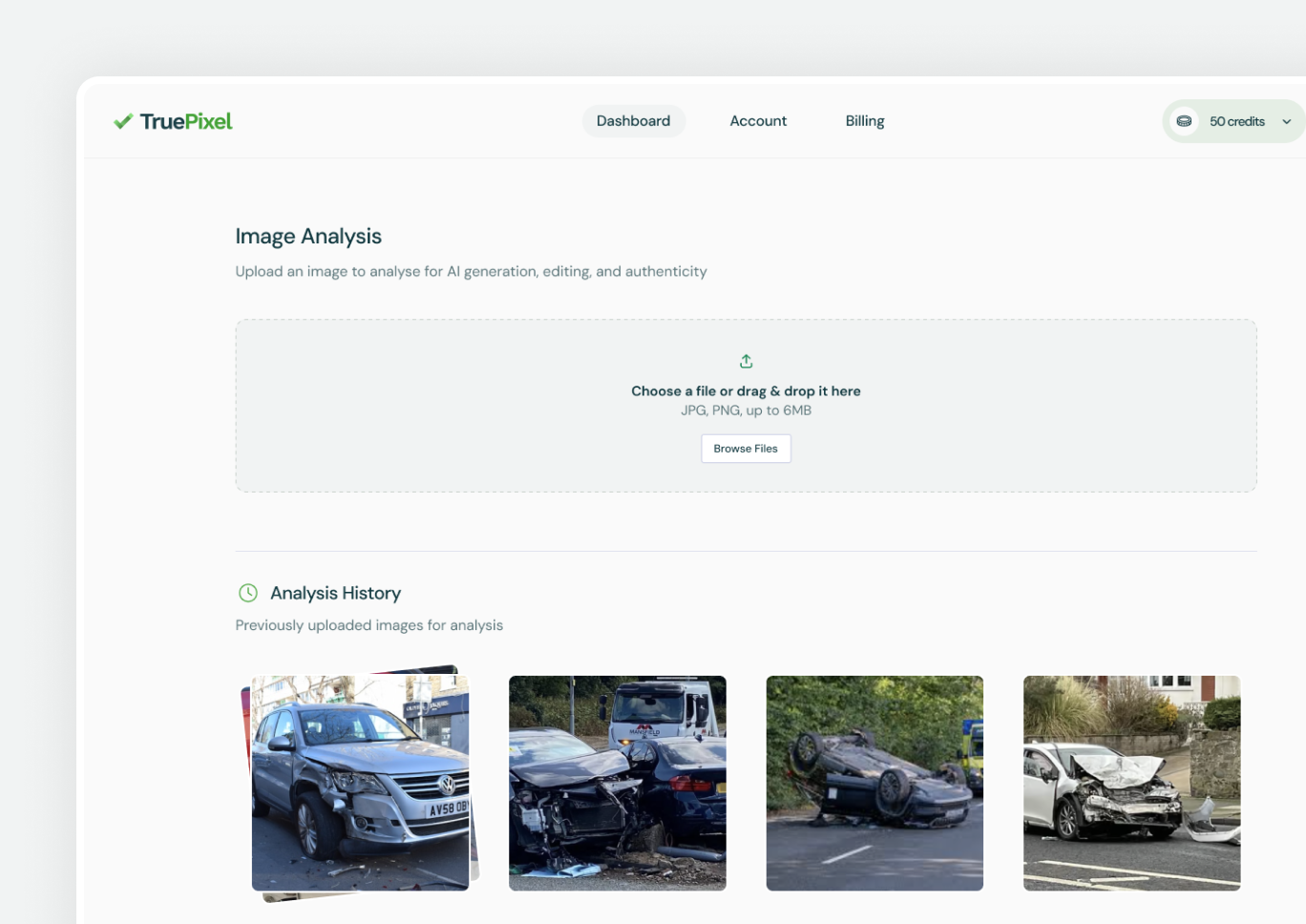Click the upload arrow icon

[746, 362]
